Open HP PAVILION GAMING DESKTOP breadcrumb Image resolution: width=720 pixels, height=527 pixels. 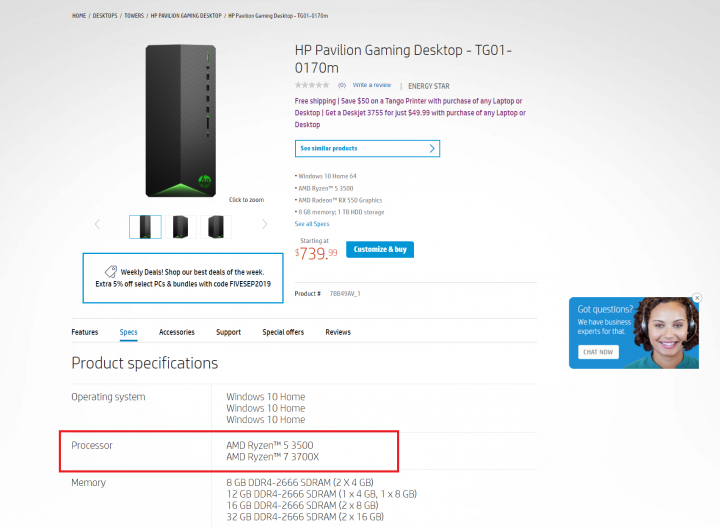186,16
